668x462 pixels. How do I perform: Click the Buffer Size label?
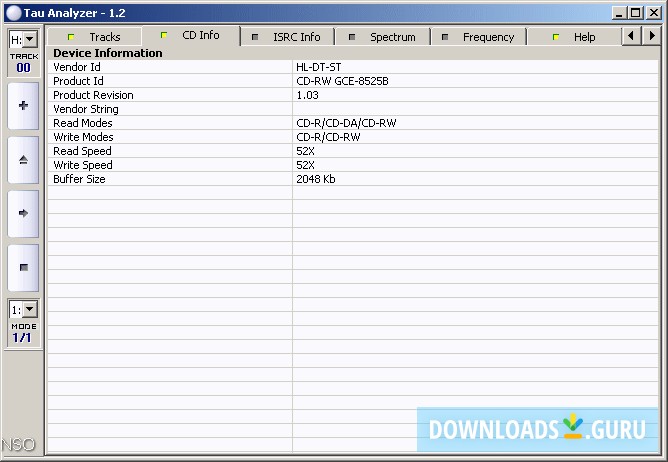[x=79, y=179]
